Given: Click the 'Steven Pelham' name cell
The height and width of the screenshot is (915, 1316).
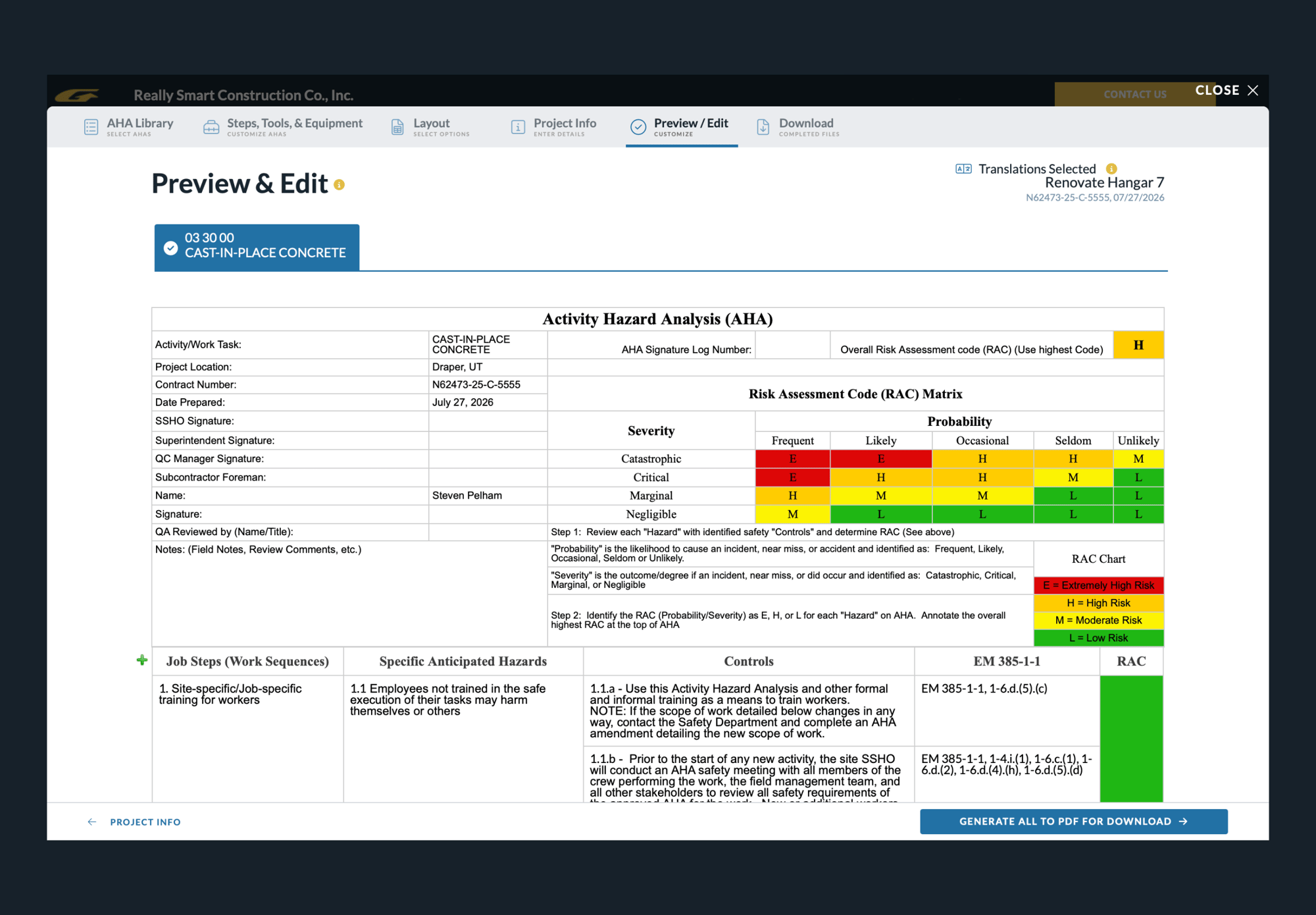Looking at the screenshot, I should (488, 496).
